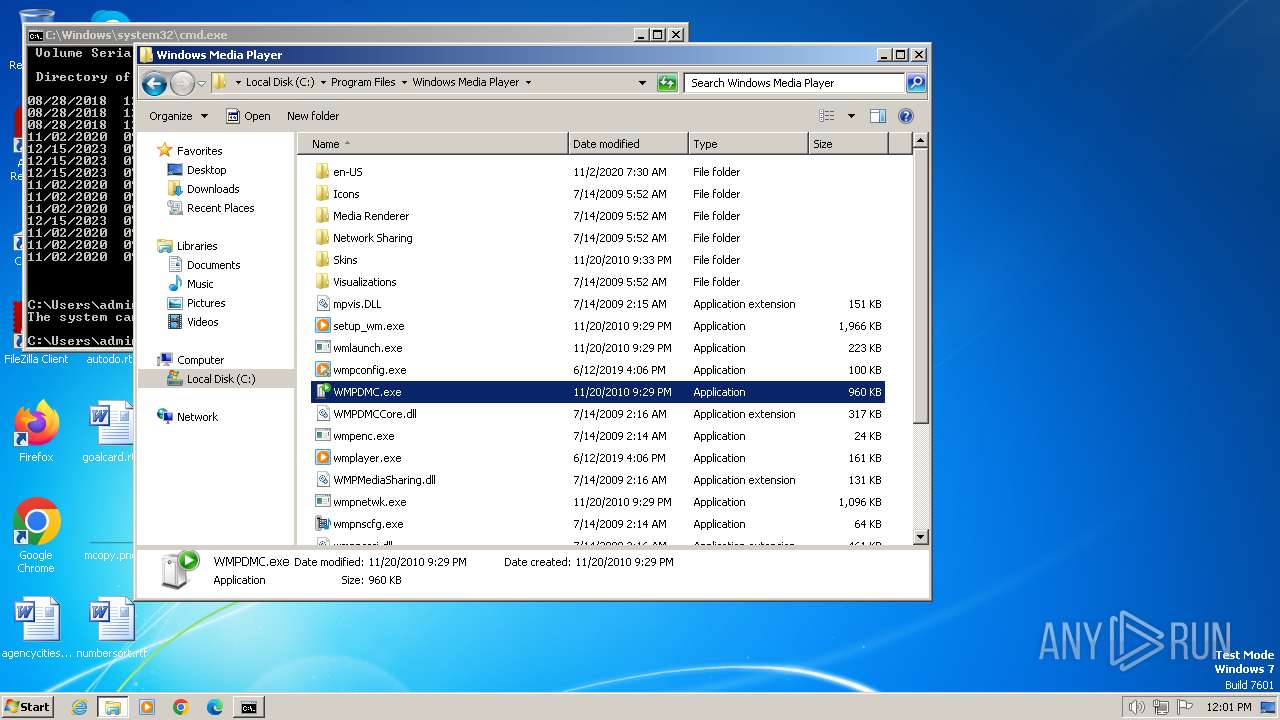Create a New folder
1280x720 pixels.
(x=313, y=116)
